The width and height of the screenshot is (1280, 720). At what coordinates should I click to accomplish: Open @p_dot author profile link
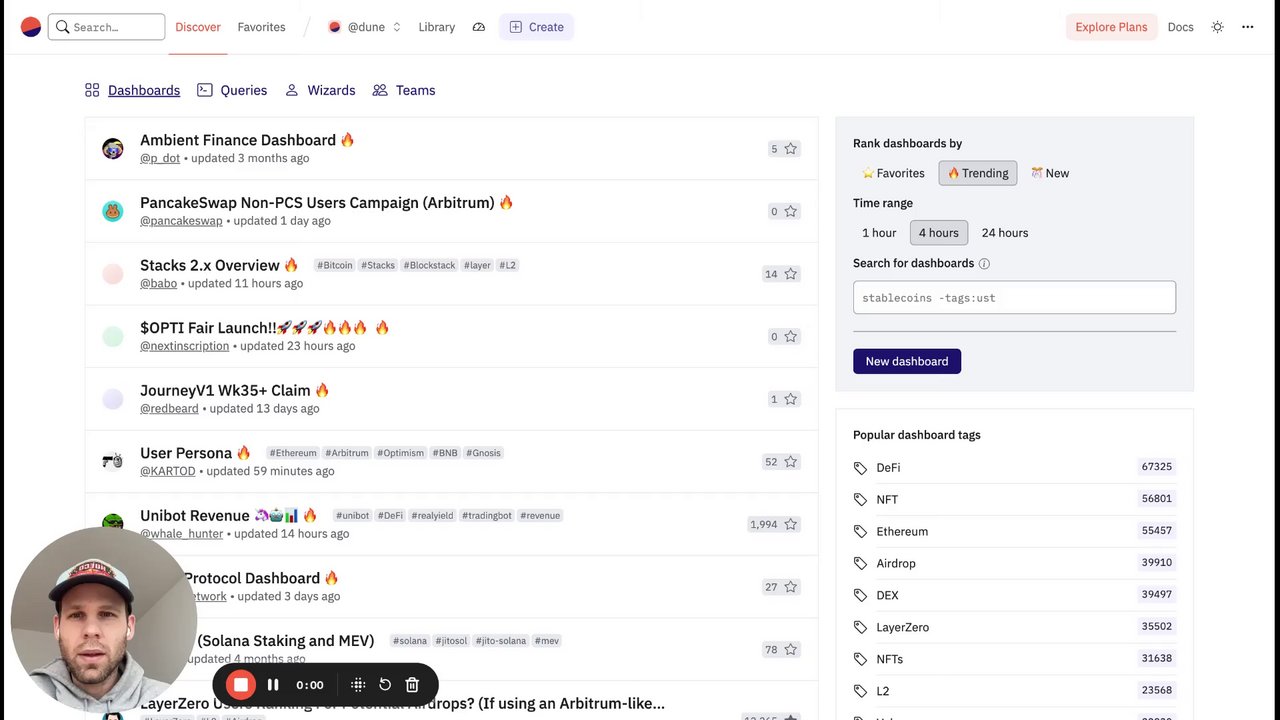point(160,158)
